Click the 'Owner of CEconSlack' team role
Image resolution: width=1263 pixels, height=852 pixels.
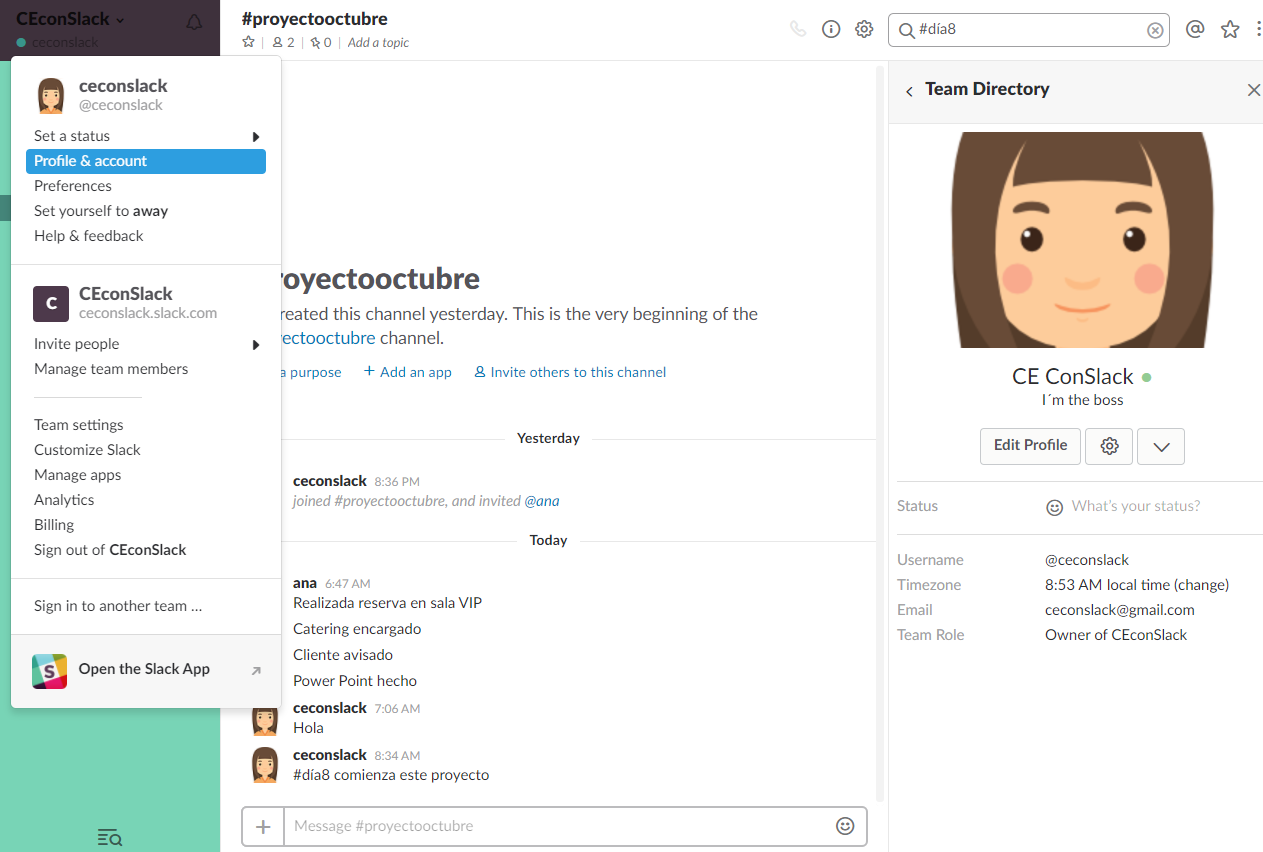tap(1116, 635)
